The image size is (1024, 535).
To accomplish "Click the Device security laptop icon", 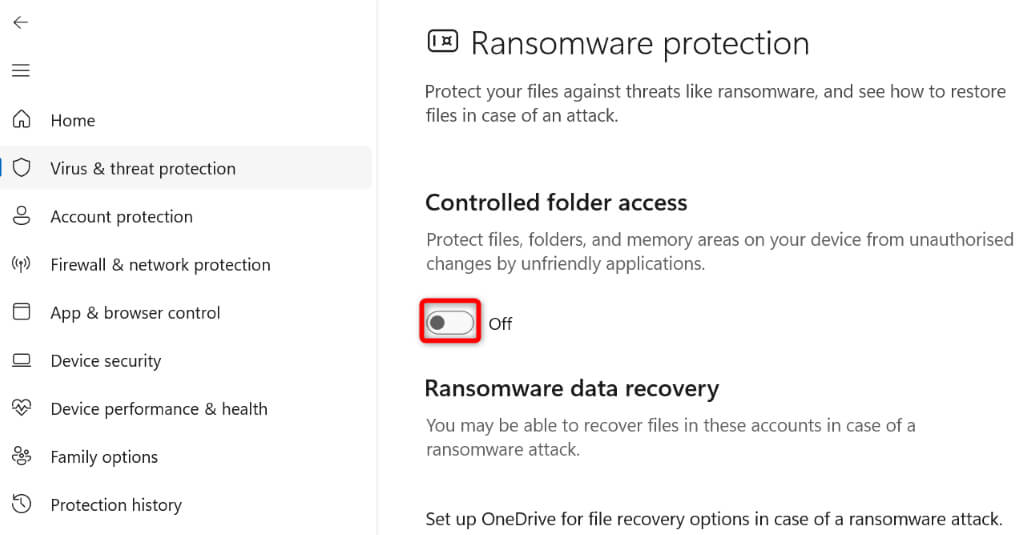I will (x=21, y=360).
